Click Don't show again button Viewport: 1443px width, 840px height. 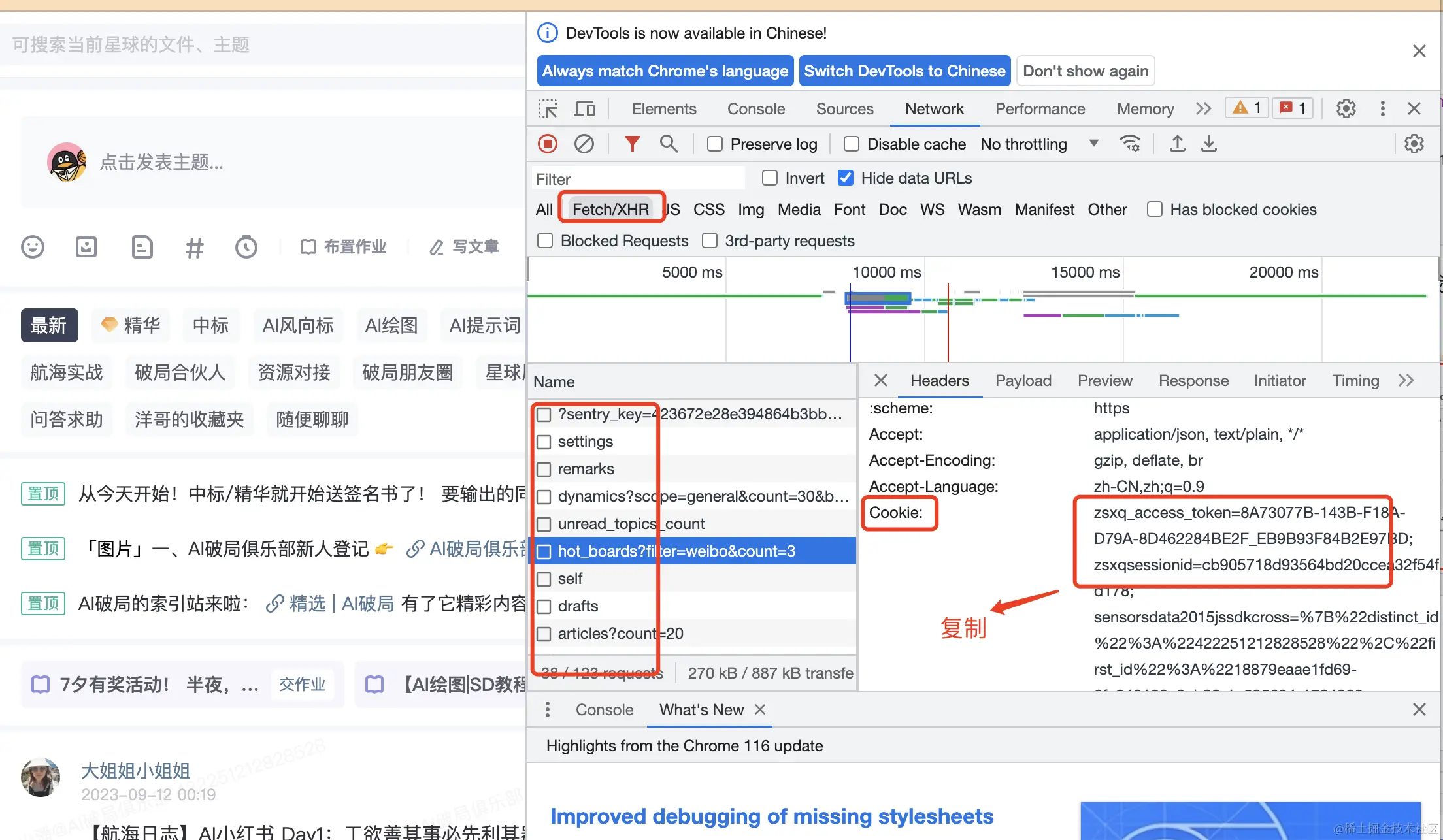point(1086,71)
